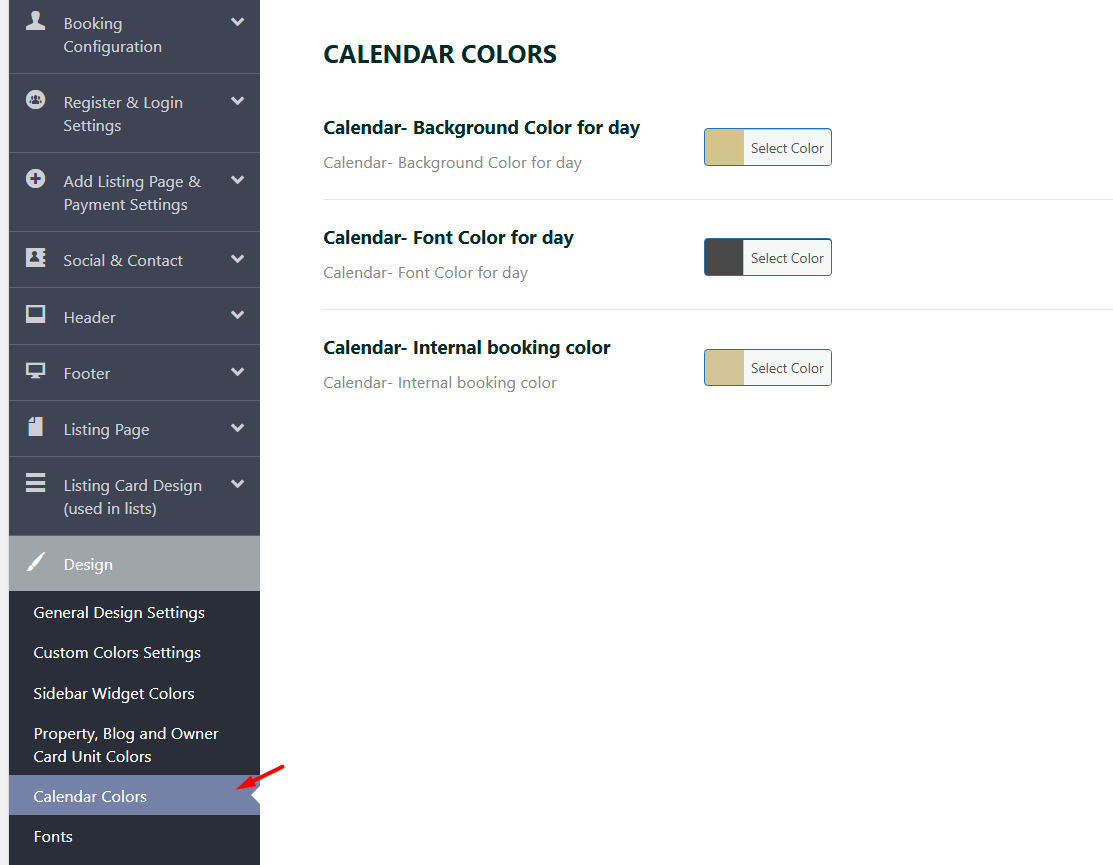This screenshot has width=1113, height=865.
Task: Click the laptop icon beside Header
Action: coord(35,314)
